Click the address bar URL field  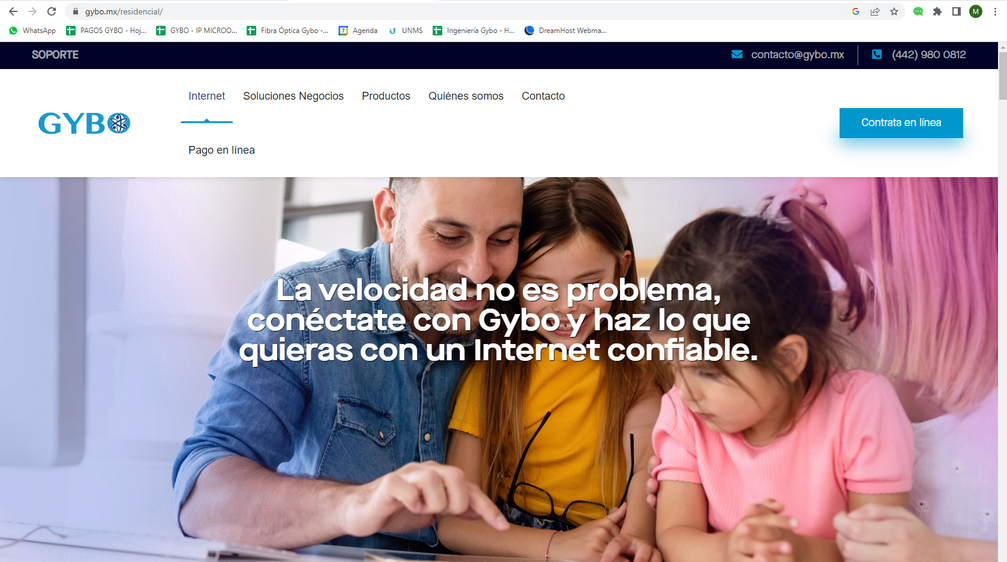click(450, 12)
